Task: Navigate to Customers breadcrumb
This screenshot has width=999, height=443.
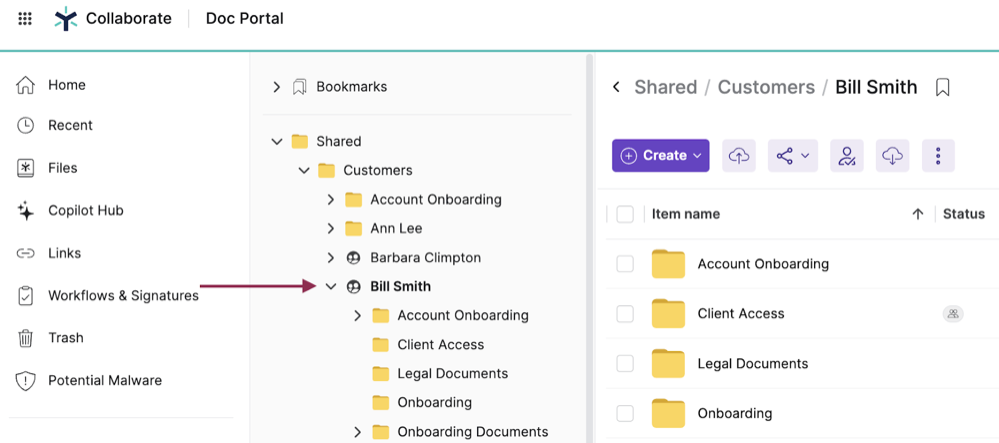Action: pos(766,87)
